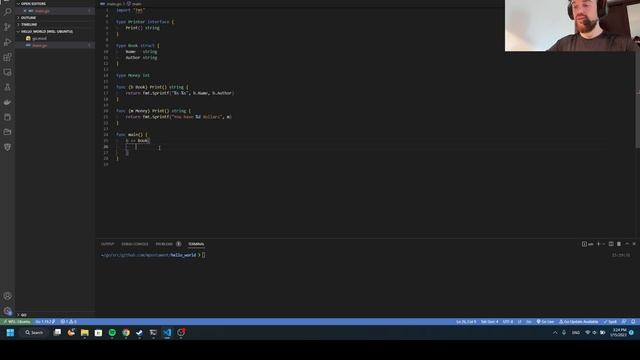
Task: Open the Manage gear icon
Action: pos(7,311)
